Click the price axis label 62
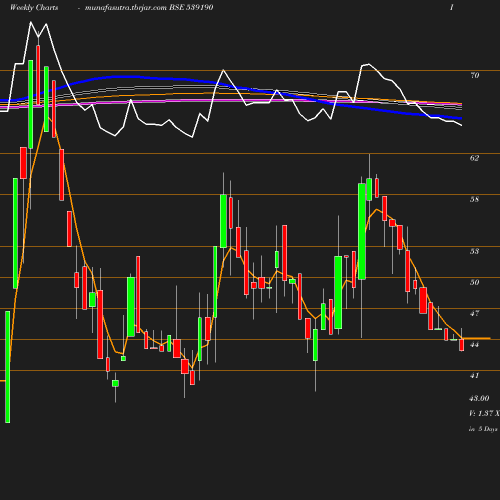The height and width of the screenshot is (500, 500). [474, 158]
